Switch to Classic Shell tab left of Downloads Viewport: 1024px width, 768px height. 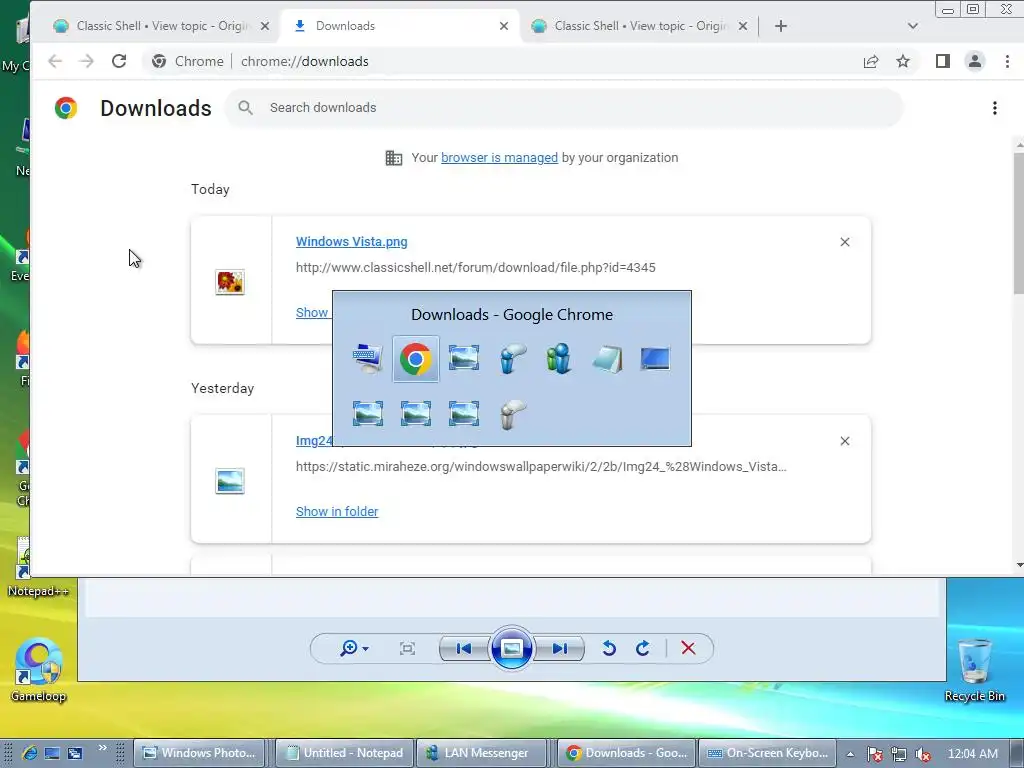(x=162, y=26)
